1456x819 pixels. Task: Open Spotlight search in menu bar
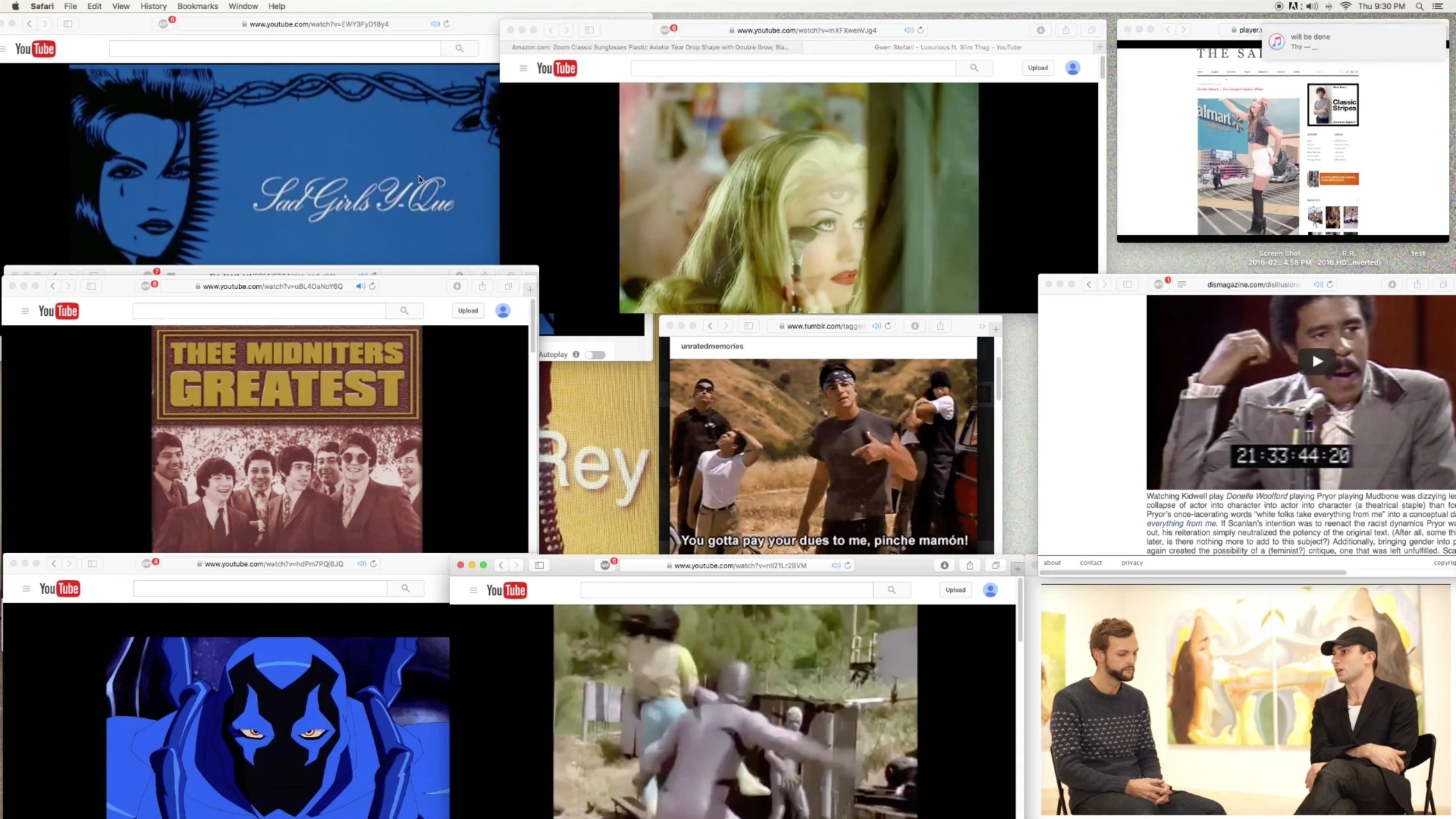tap(1419, 6)
